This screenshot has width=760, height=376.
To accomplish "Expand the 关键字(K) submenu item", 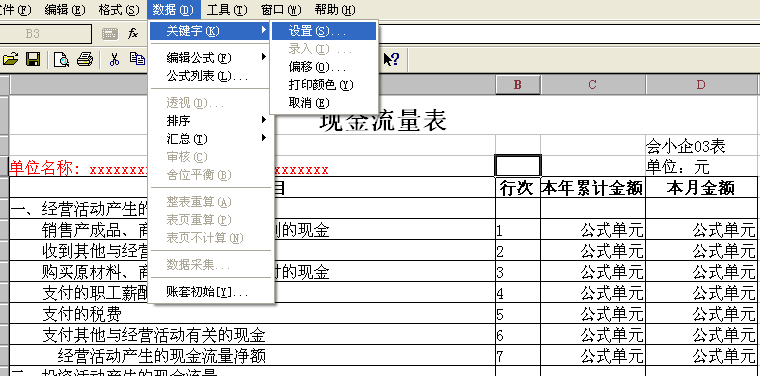I will click(x=210, y=31).
